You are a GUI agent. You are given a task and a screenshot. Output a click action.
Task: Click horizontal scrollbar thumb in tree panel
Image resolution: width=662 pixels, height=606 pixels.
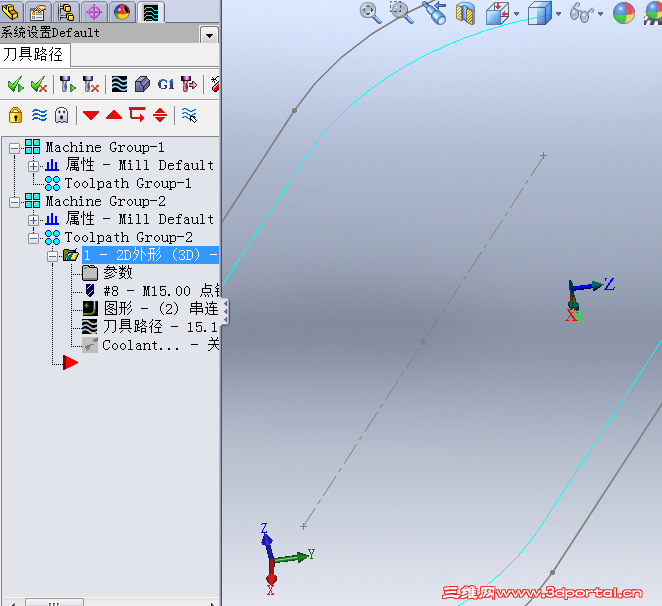(x=54, y=602)
